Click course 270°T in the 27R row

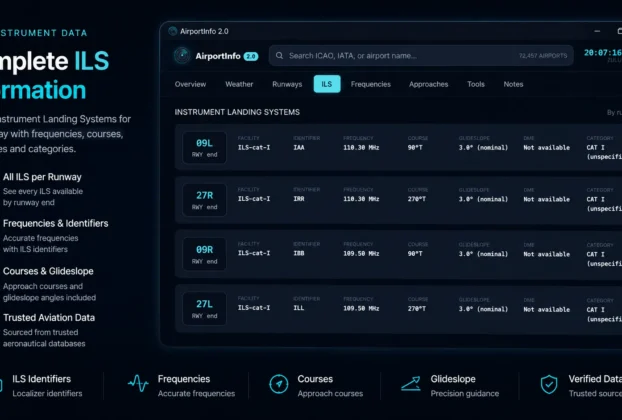pyautogui.click(x=417, y=199)
